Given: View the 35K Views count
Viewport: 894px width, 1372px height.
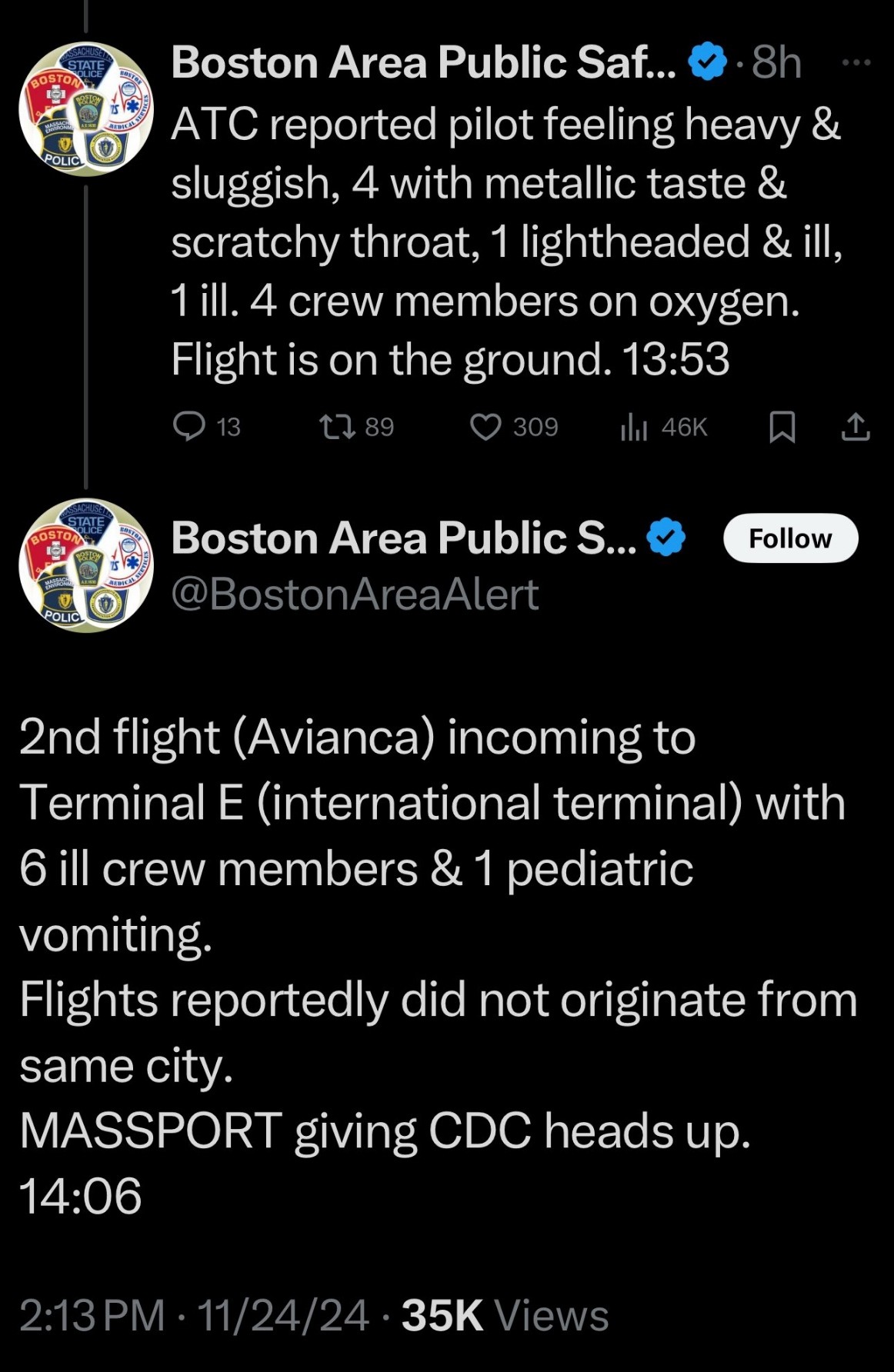Looking at the screenshot, I should coord(505,1315).
